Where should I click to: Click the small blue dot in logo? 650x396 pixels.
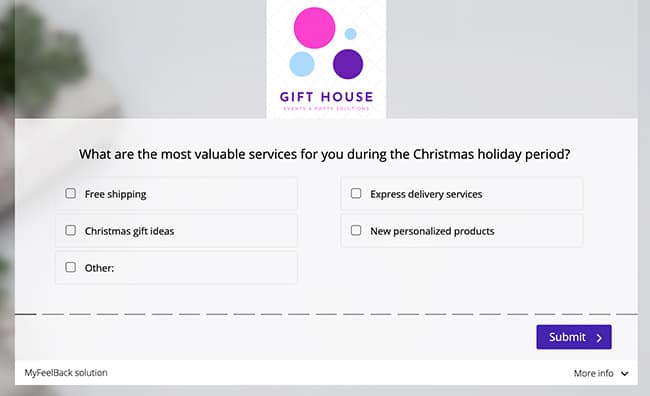click(x=351, y=34)
